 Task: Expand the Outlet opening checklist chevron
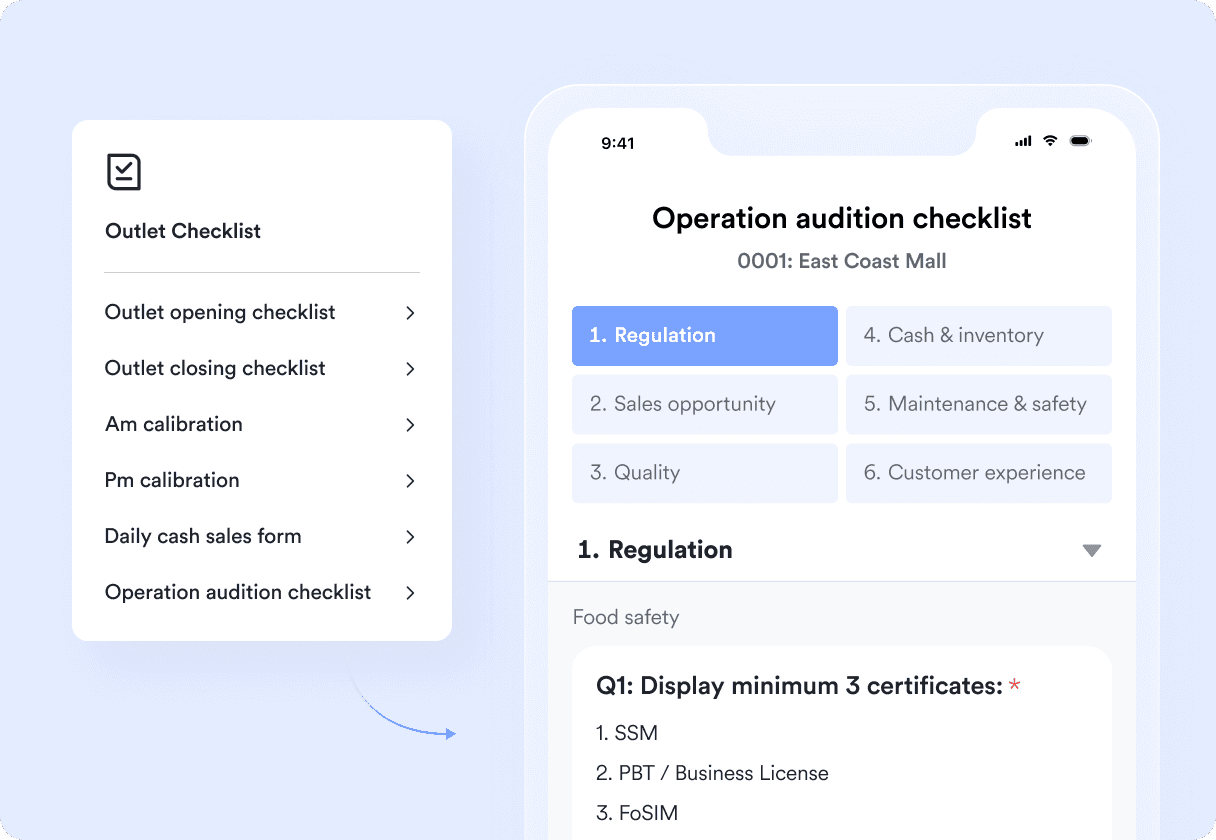click(x=410, y=312)
